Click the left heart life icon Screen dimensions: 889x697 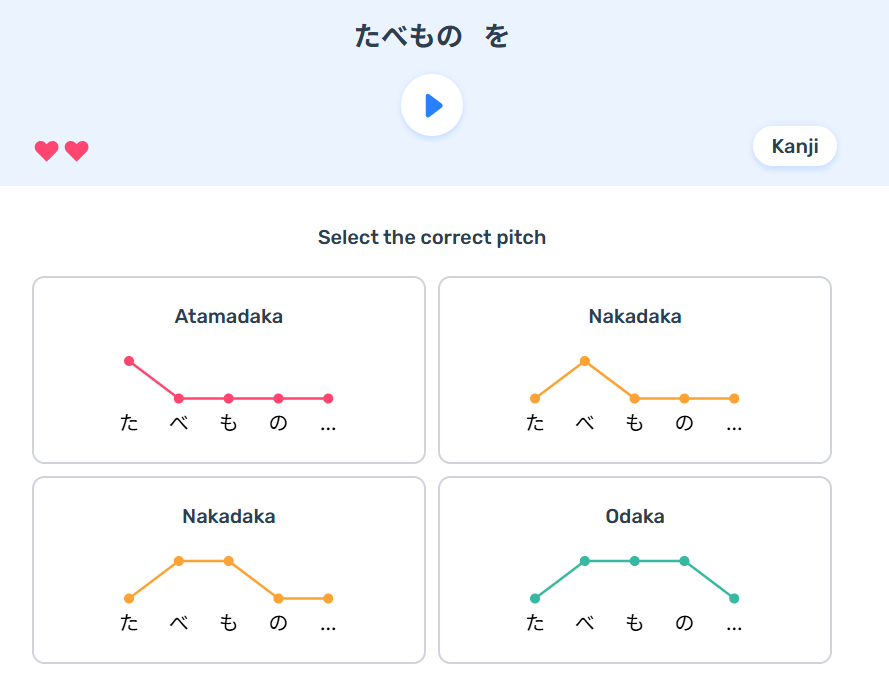point(46,151)
